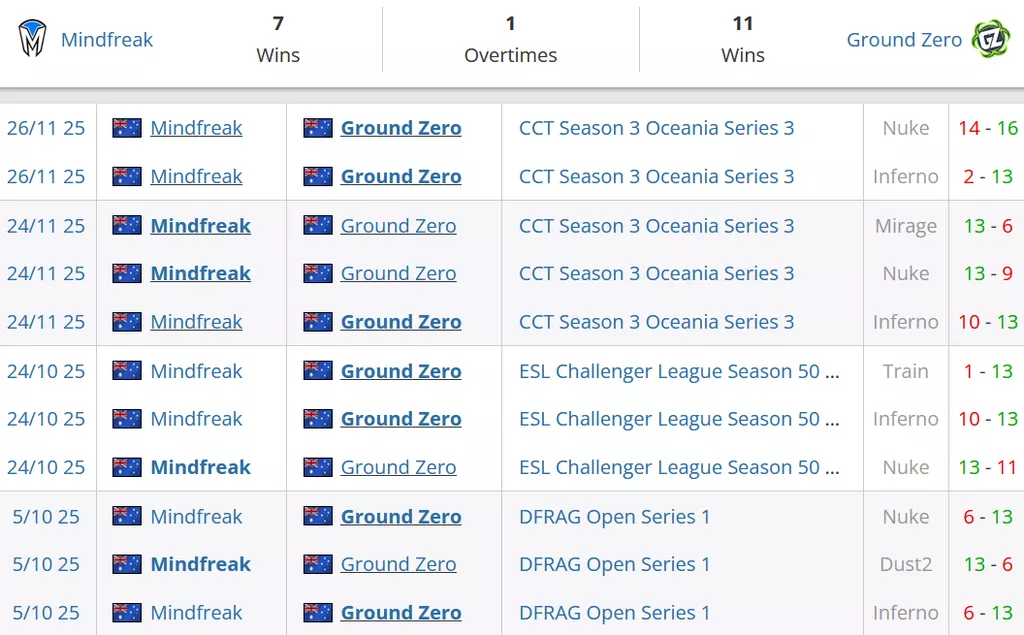Click the Dust2 map name cell

905,564
